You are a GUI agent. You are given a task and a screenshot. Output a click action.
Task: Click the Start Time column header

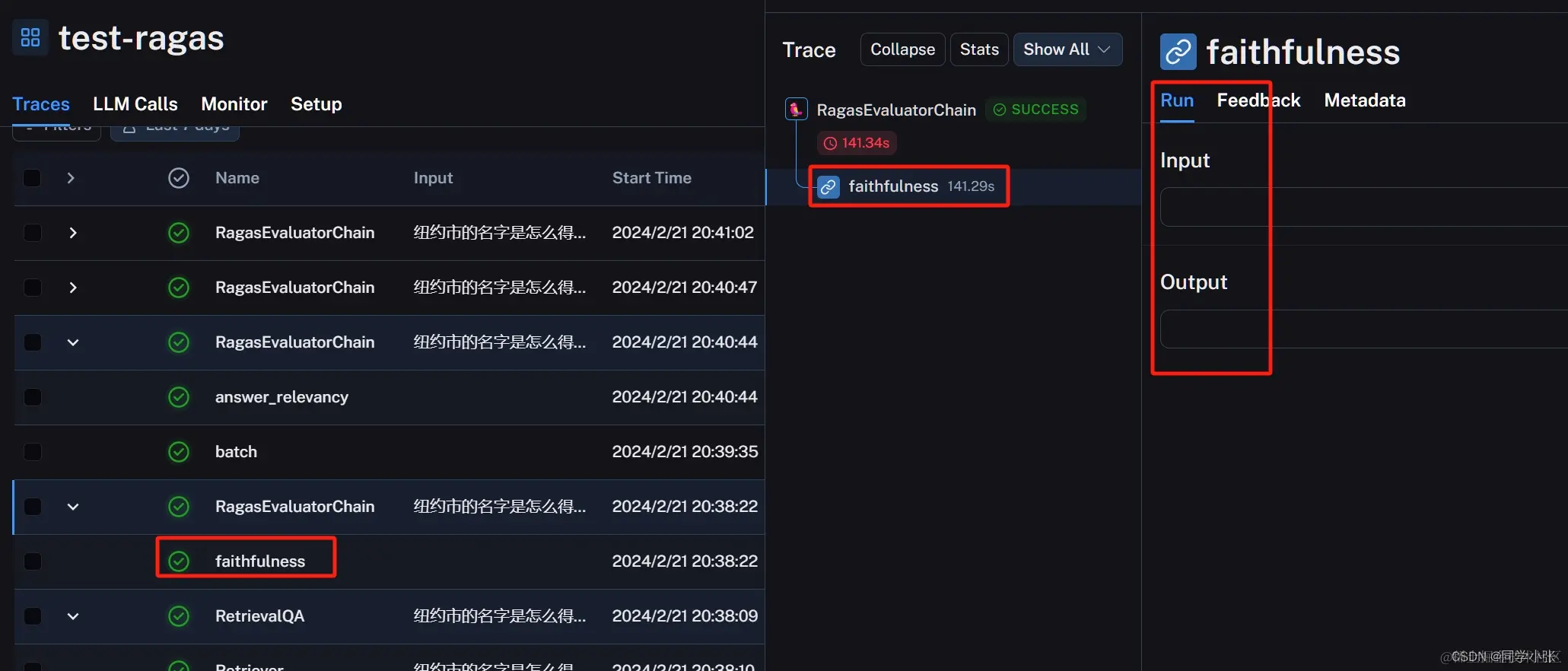652,178
